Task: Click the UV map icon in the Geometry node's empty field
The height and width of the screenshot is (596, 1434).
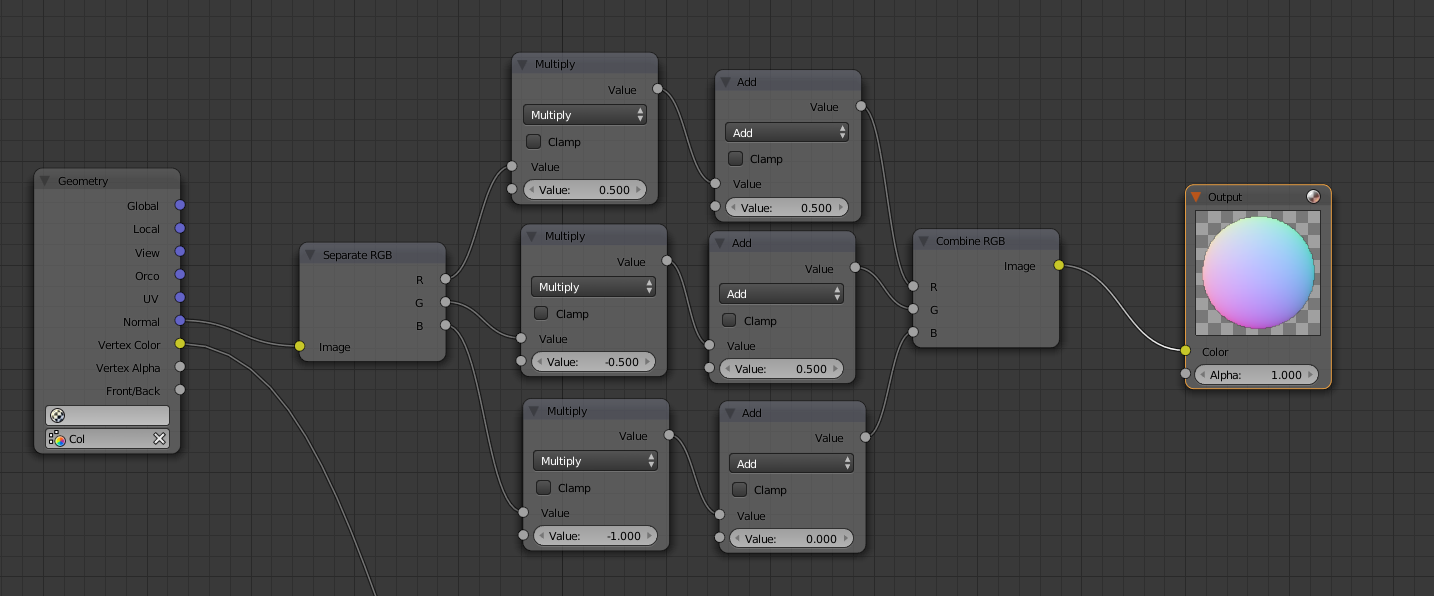Action: point(57,415)
